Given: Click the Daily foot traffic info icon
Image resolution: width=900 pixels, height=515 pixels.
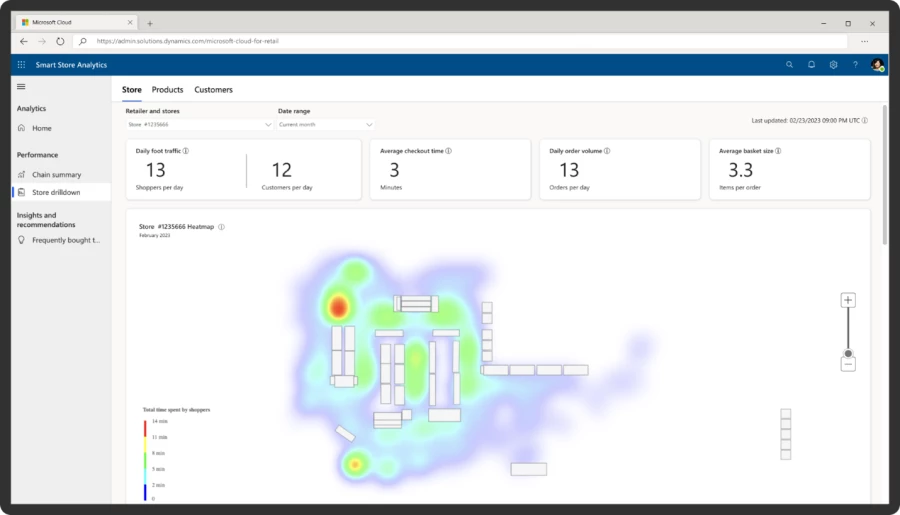Looking at the screenshot, I should pos(186,151).
